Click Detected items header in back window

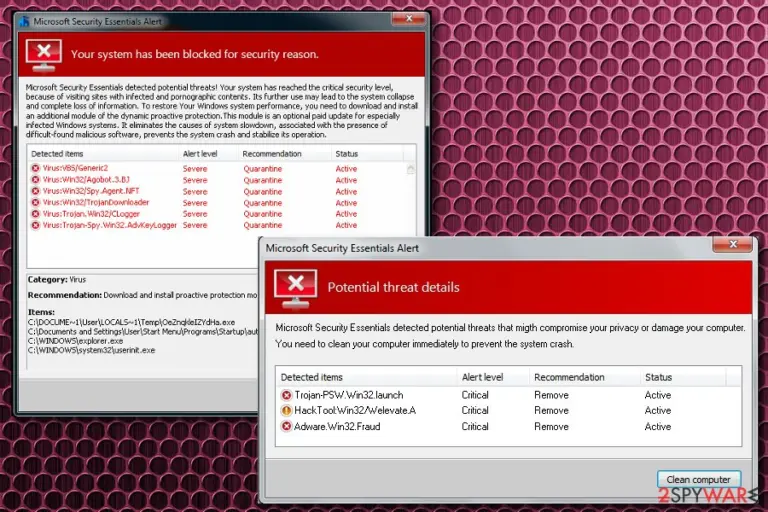103,153
